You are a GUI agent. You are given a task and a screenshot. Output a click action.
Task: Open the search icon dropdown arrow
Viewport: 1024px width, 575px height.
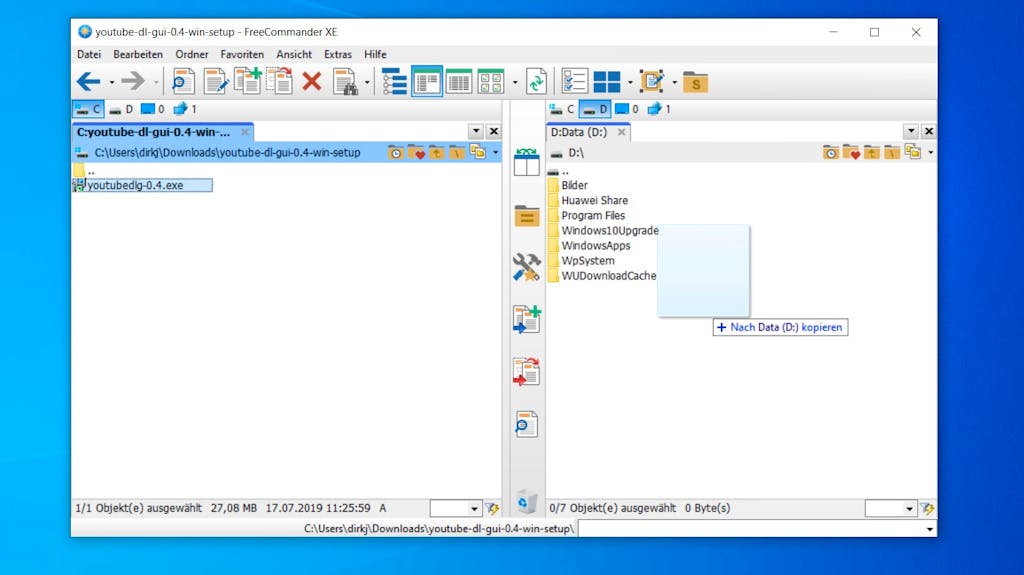pyautogui.click(x=367, y=82)
